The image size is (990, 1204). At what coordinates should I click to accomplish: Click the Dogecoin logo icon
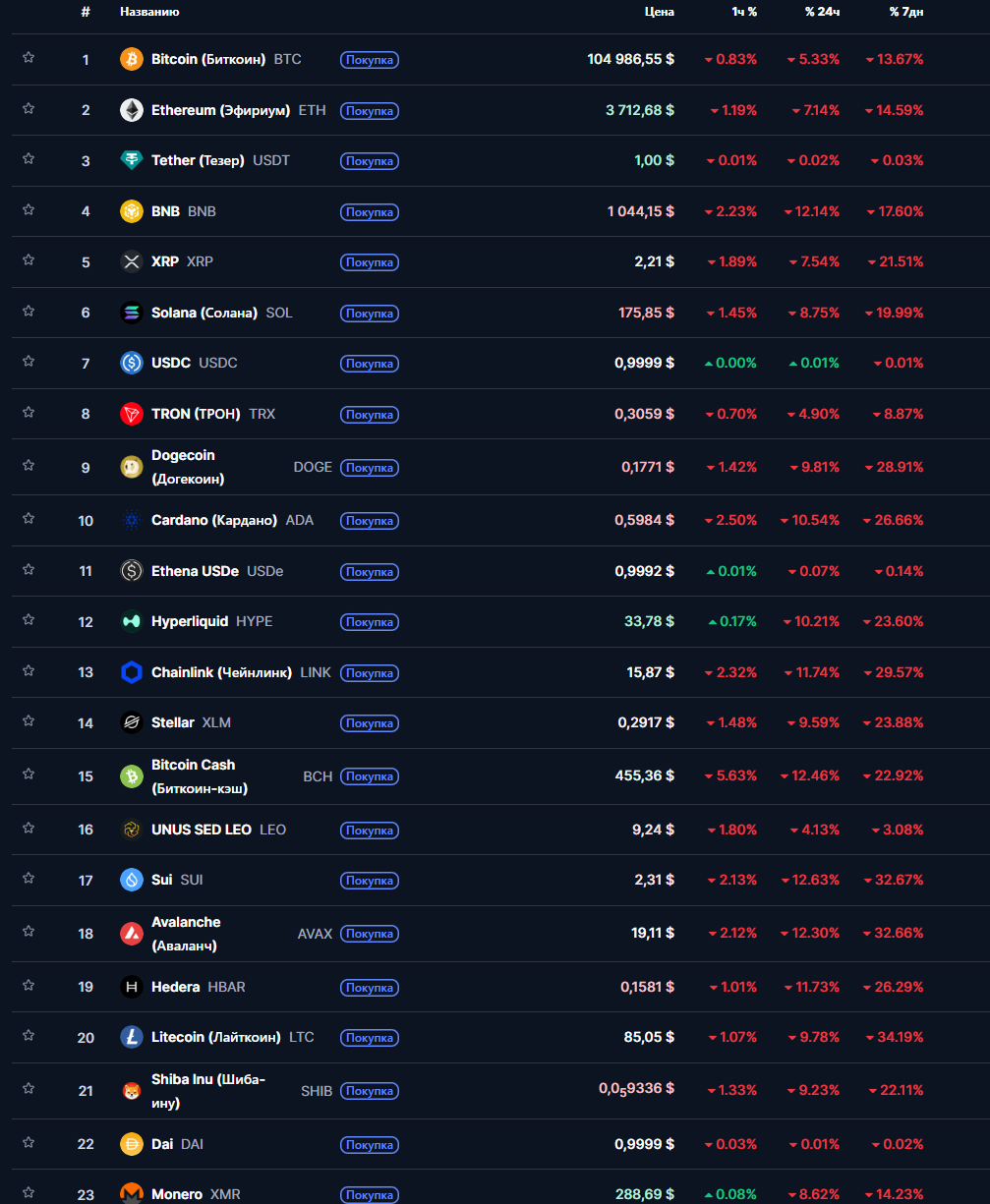[131, 467]
